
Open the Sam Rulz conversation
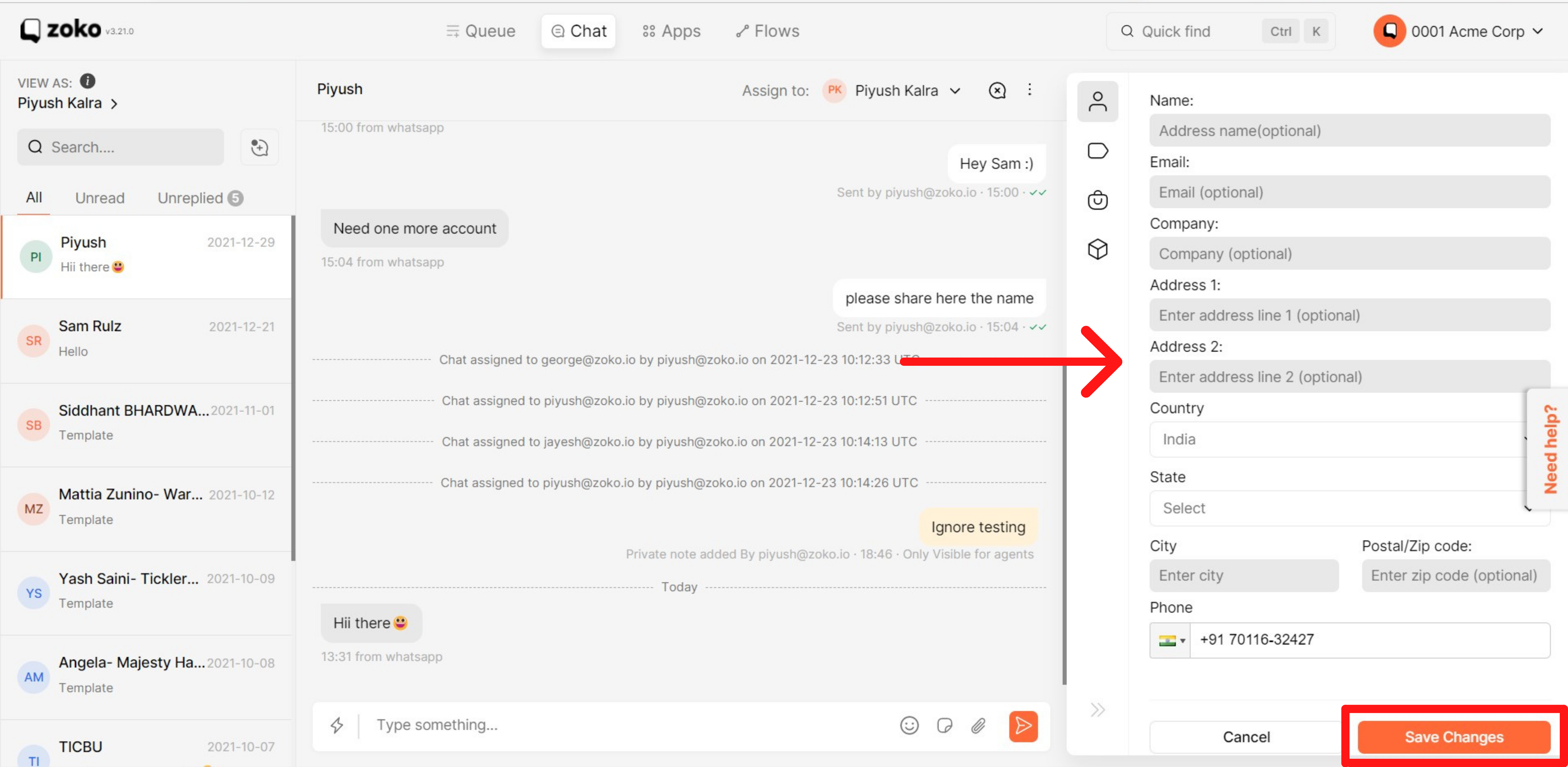pos(146,340)
